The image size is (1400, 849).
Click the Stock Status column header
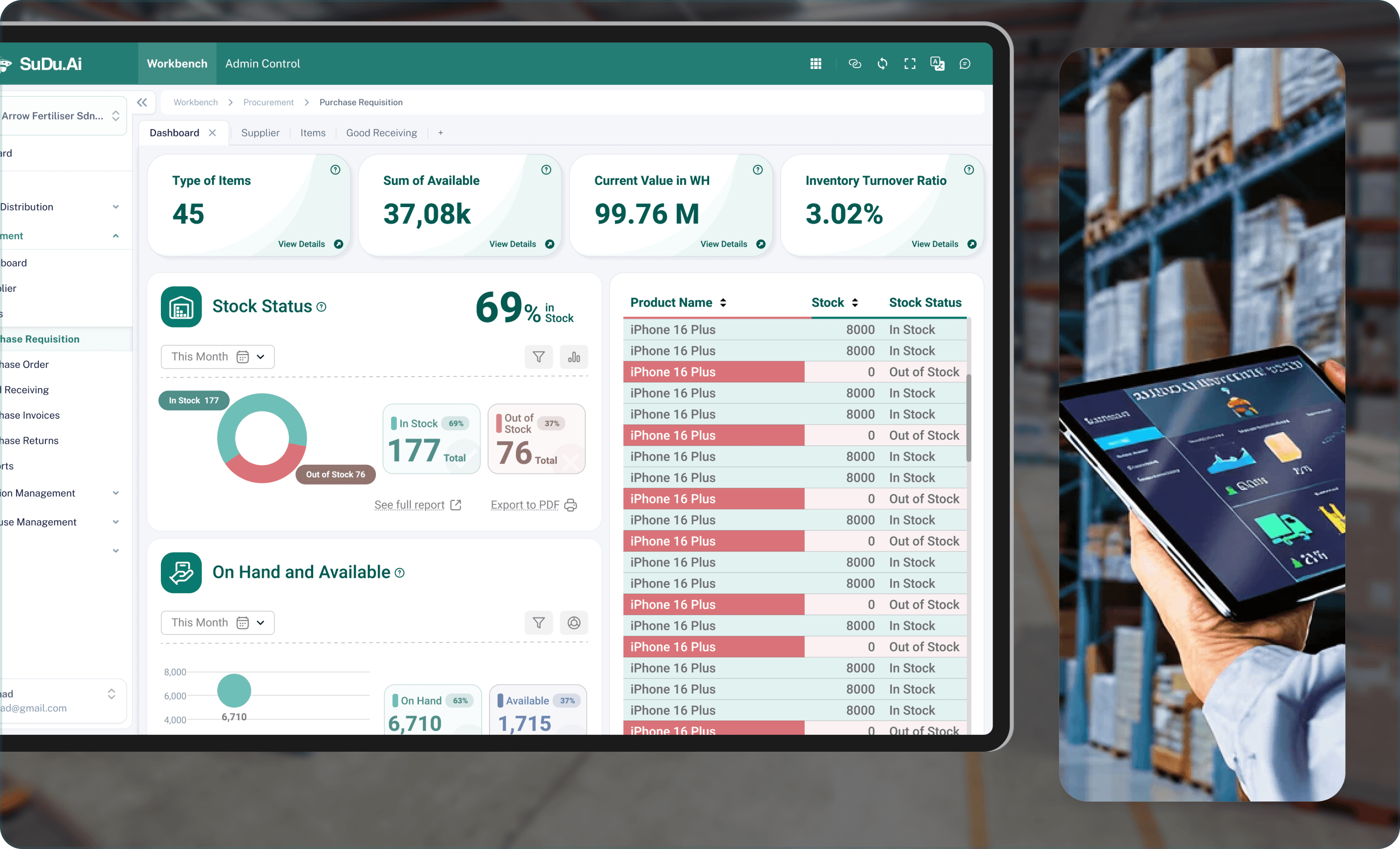coord(925,302)
